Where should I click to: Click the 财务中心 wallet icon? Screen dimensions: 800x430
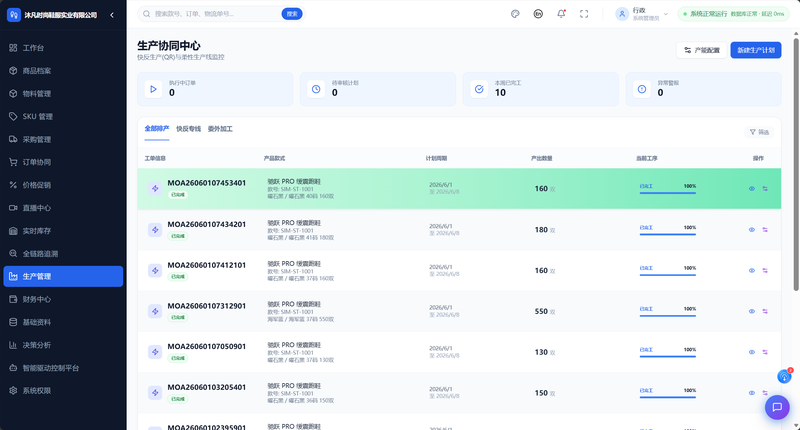[x=13, y=299]
